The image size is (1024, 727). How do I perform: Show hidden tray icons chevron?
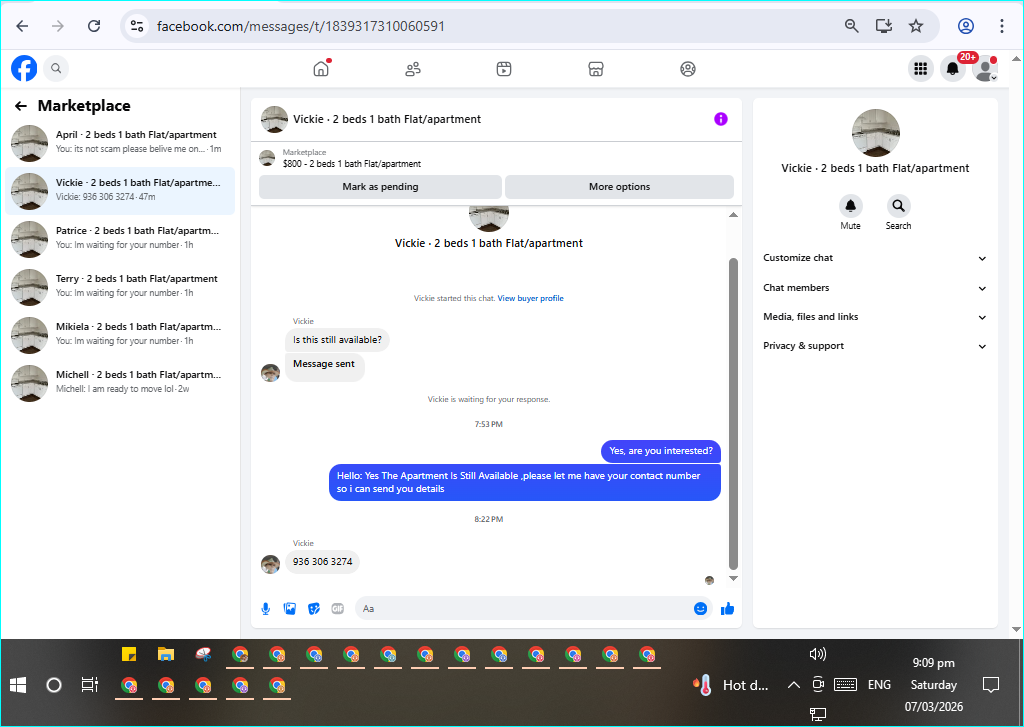click(x=793, y=685)
